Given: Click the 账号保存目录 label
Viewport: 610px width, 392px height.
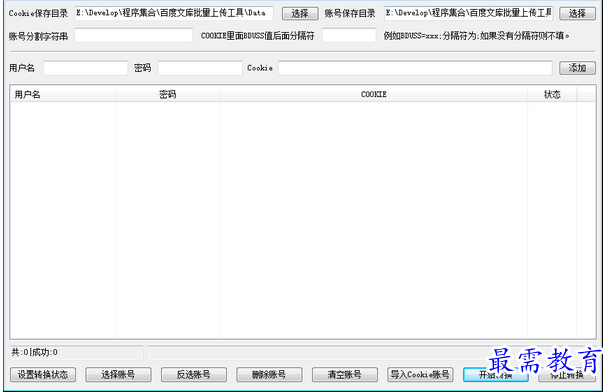Looking at the screenshot, I should (350, 14).
